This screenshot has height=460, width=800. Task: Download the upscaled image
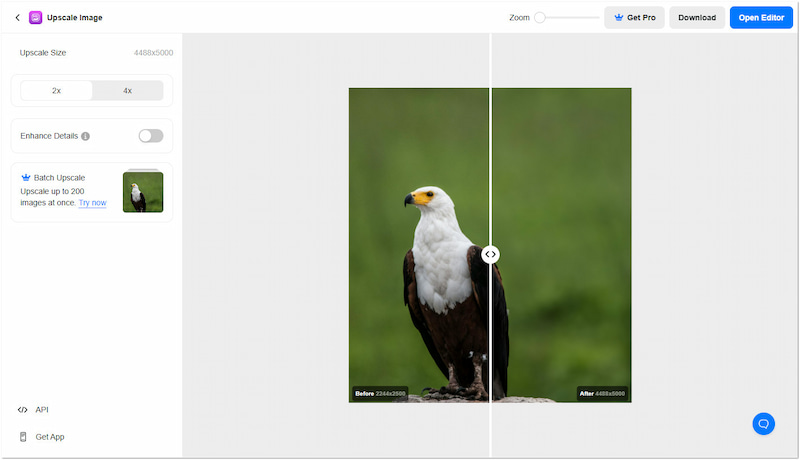(x=697, y=18)
